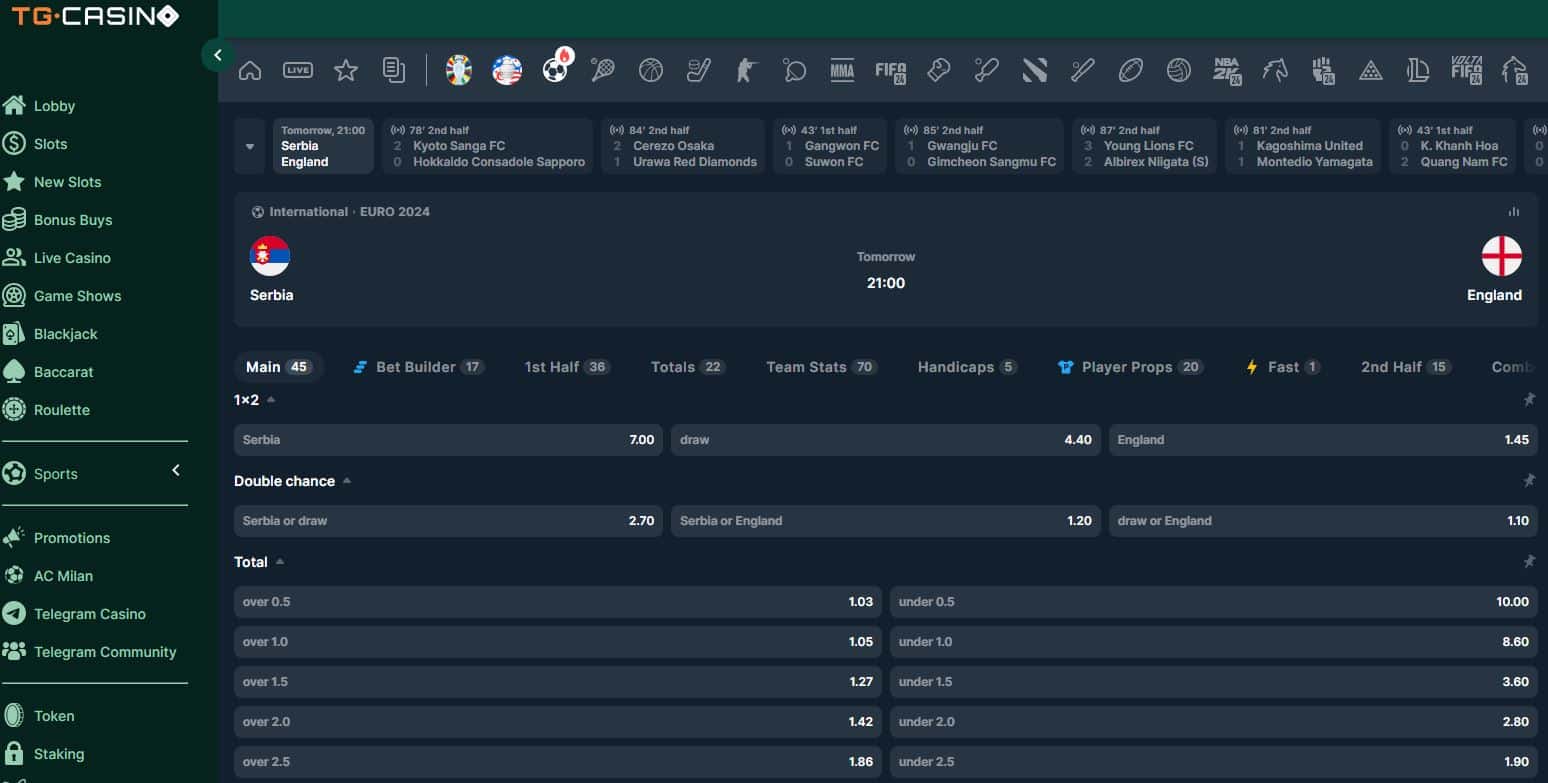Screen dimensions: 1548x783
Task: Pin the Double chance market
Action: pyautogui.click(x=1529, y=481)
